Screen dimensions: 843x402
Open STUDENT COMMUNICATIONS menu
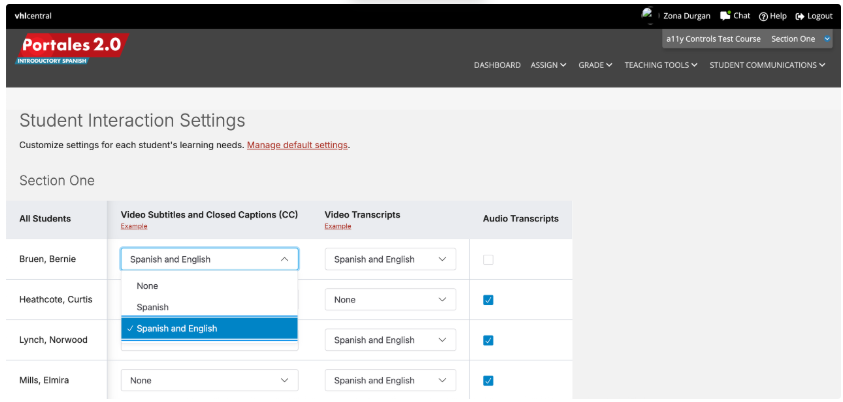767,65
